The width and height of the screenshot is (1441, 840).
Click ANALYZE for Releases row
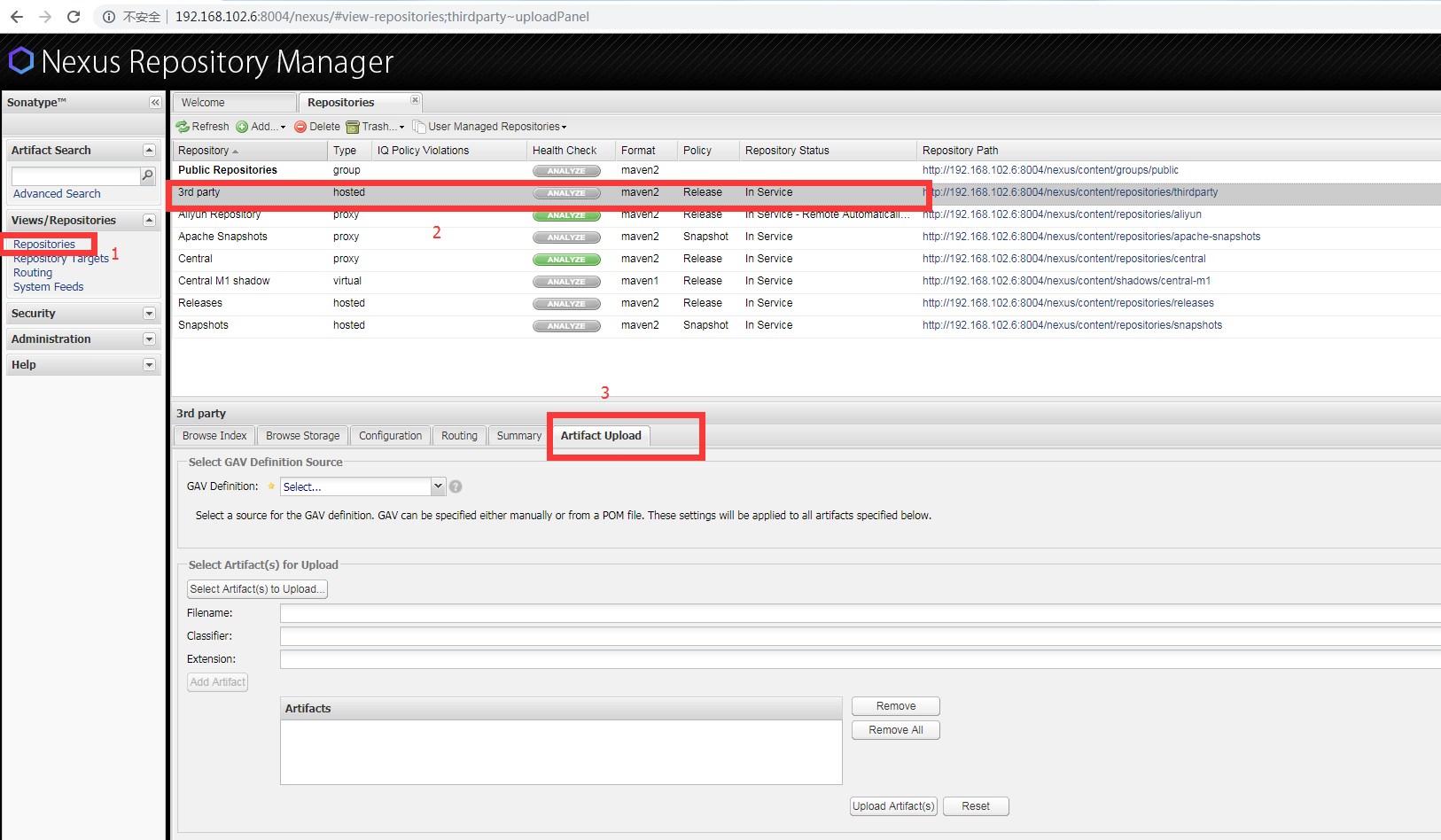tap(566, 304)
